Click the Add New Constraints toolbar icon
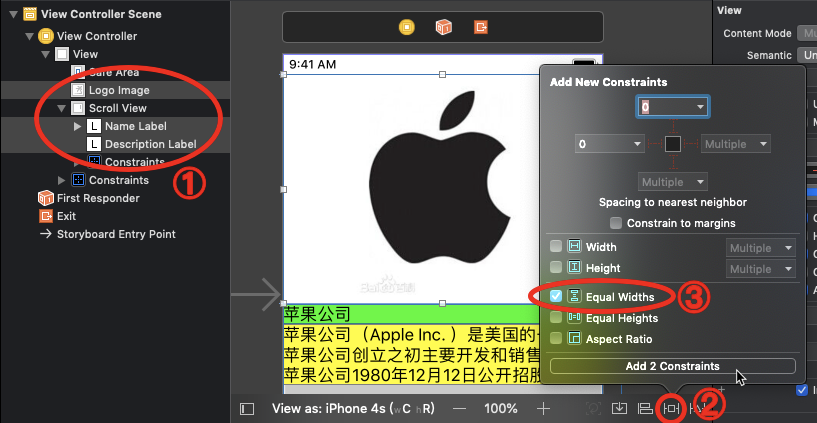 671,409
